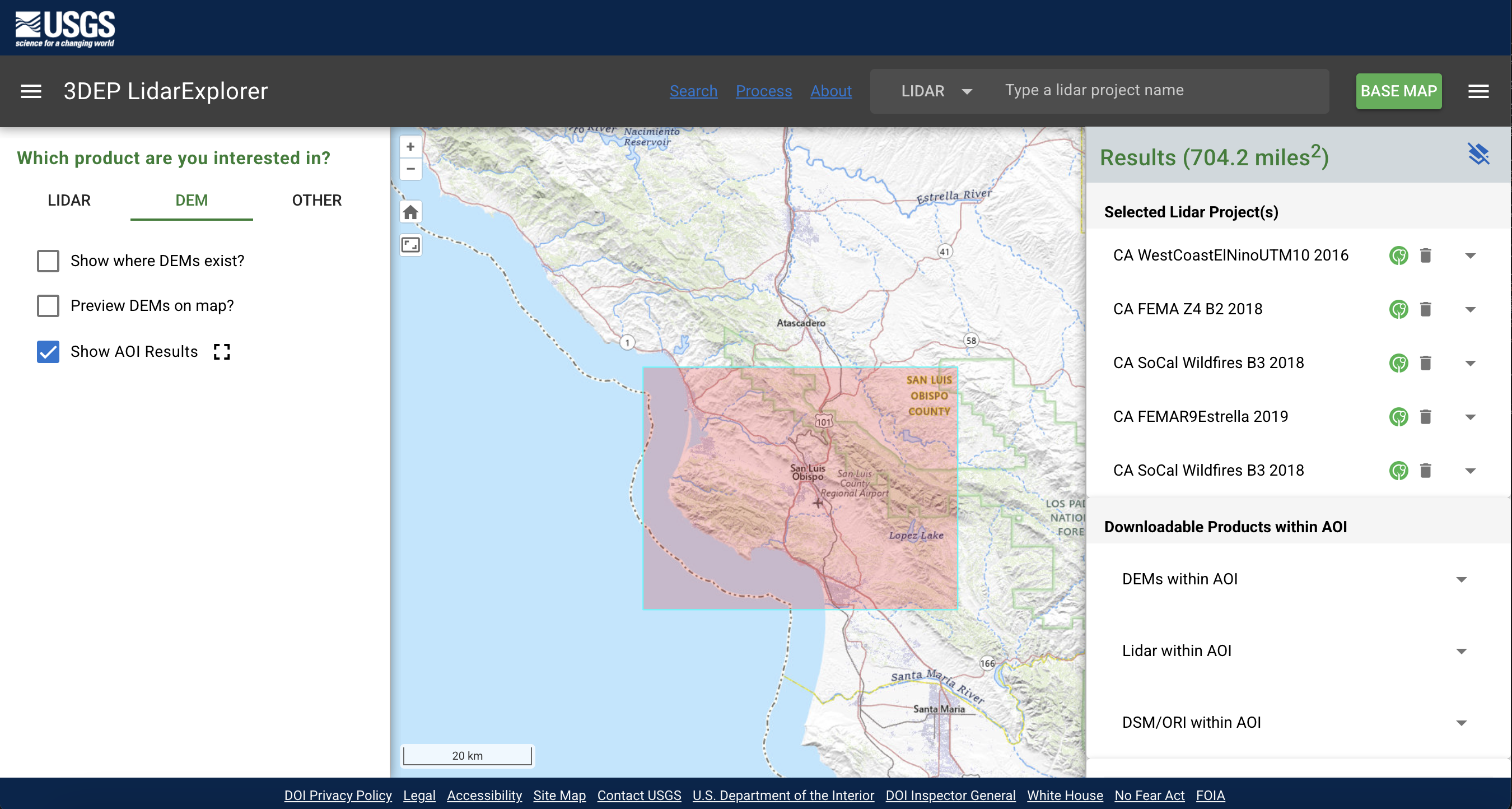Click the map home extent icon
This screenshot has height=809, width=1512.
tap(410, 212)
